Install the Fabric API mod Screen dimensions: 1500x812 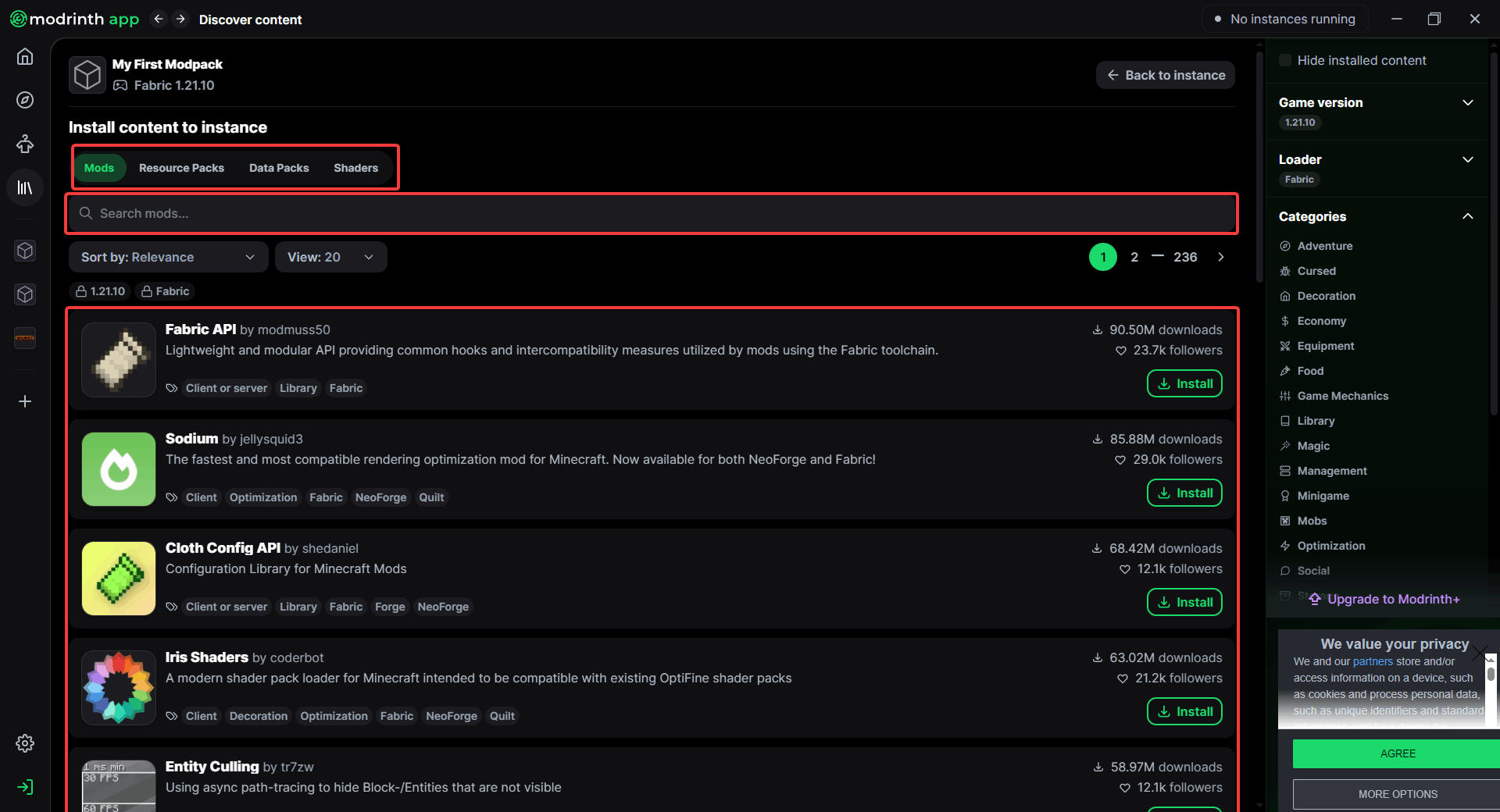coord(1184,383)
